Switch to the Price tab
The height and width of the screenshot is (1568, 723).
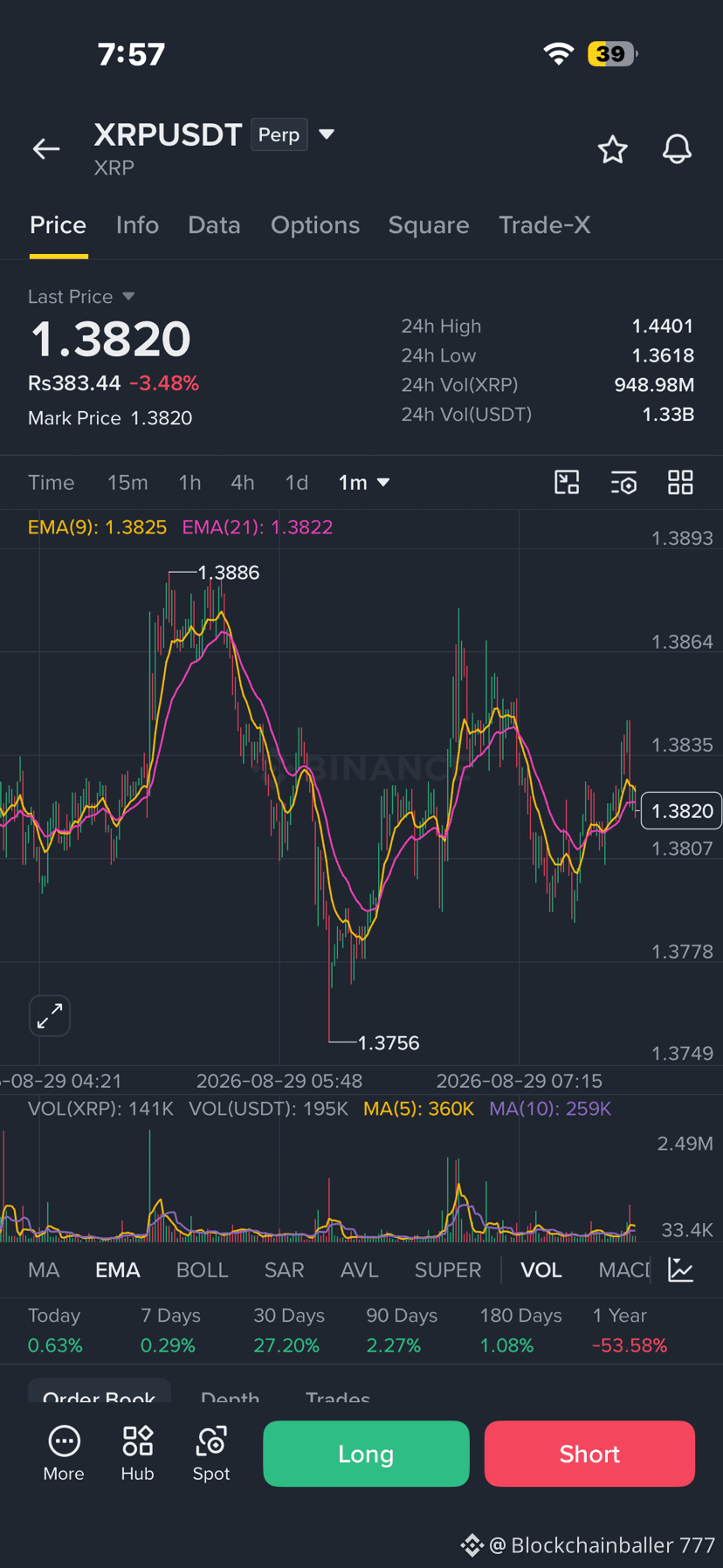tap(58, 225)
